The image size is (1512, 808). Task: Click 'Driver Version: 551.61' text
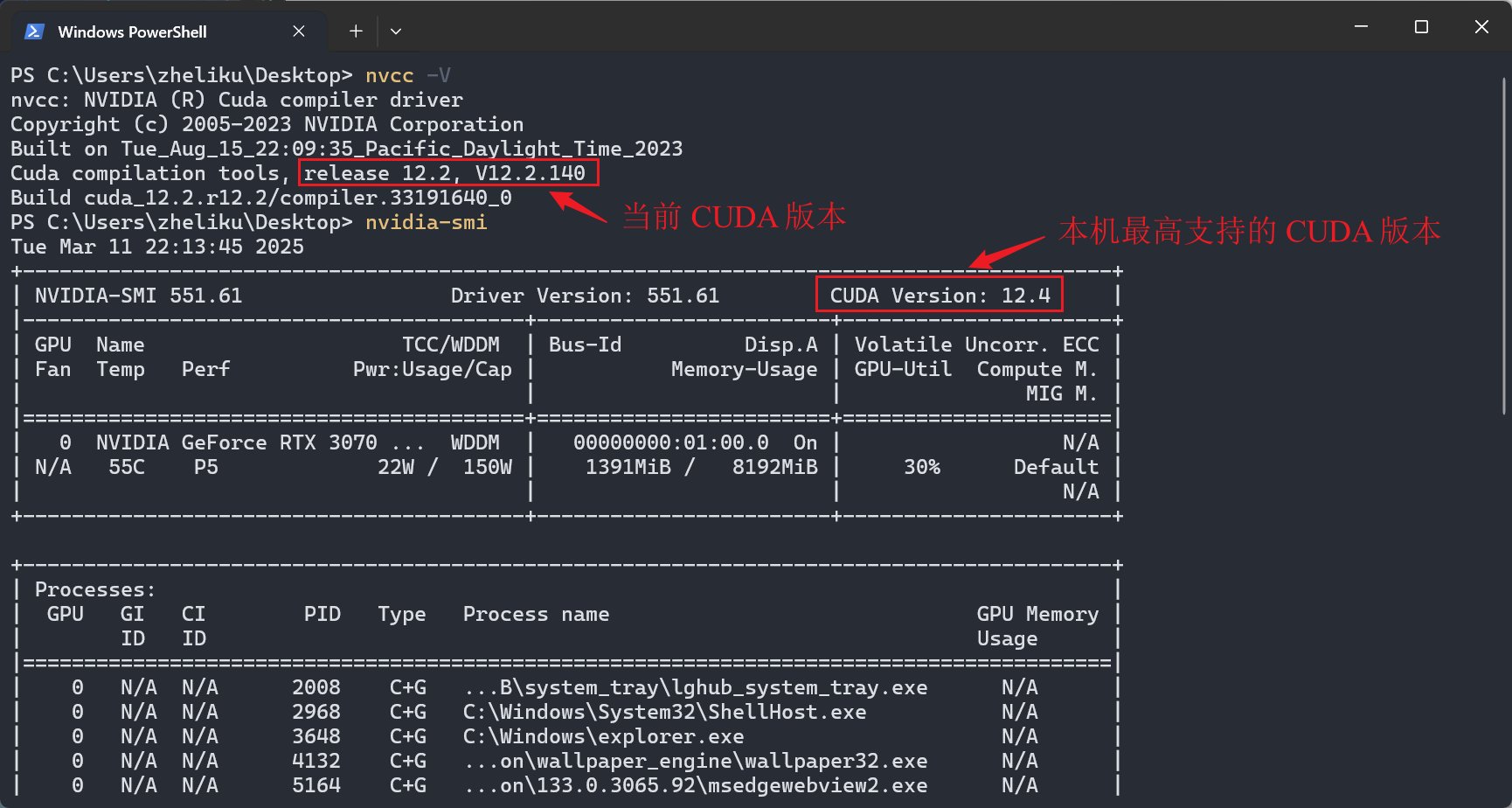[x=586, y=296]
